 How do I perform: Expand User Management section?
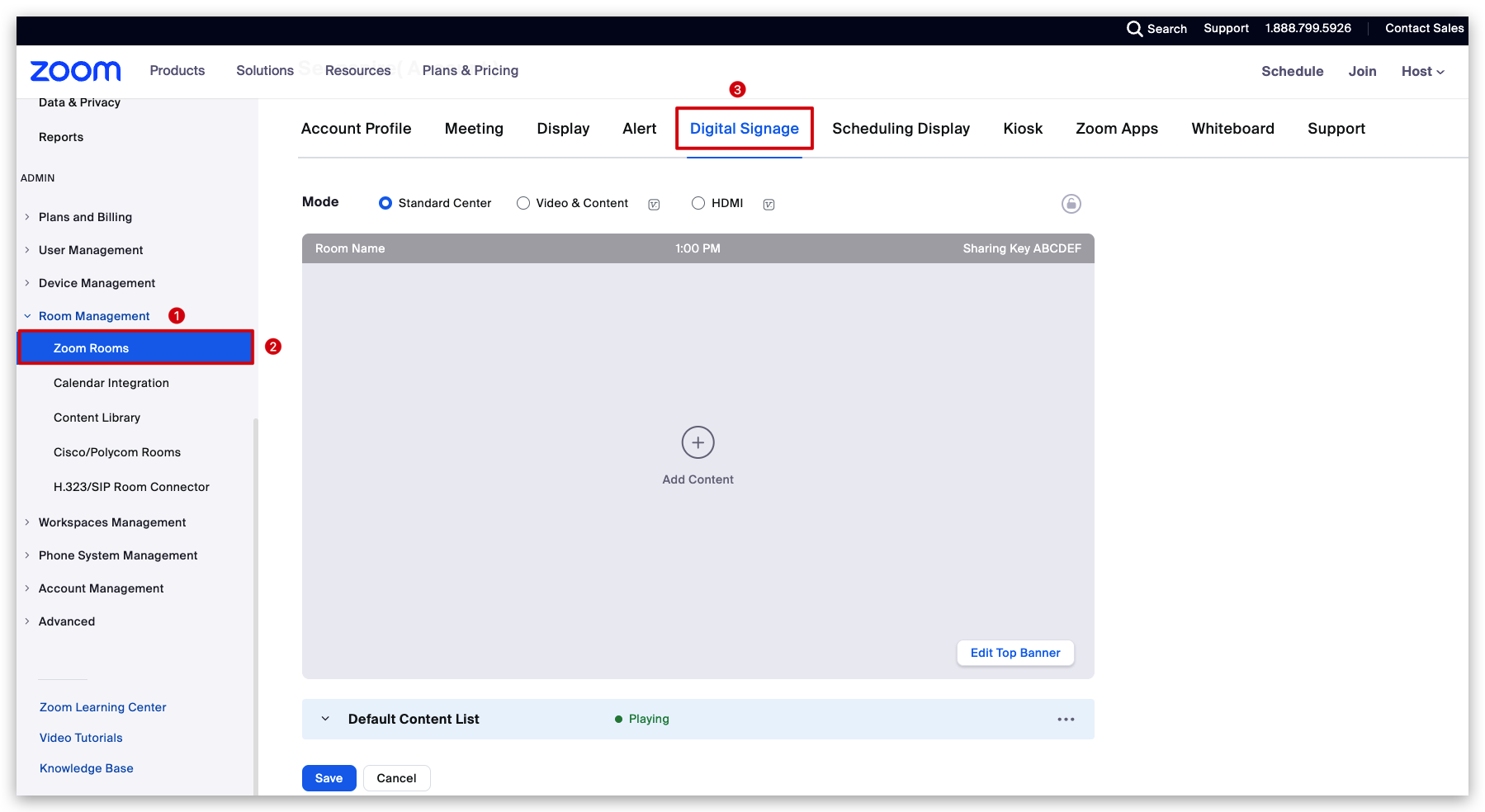click(x=27, y=250)
